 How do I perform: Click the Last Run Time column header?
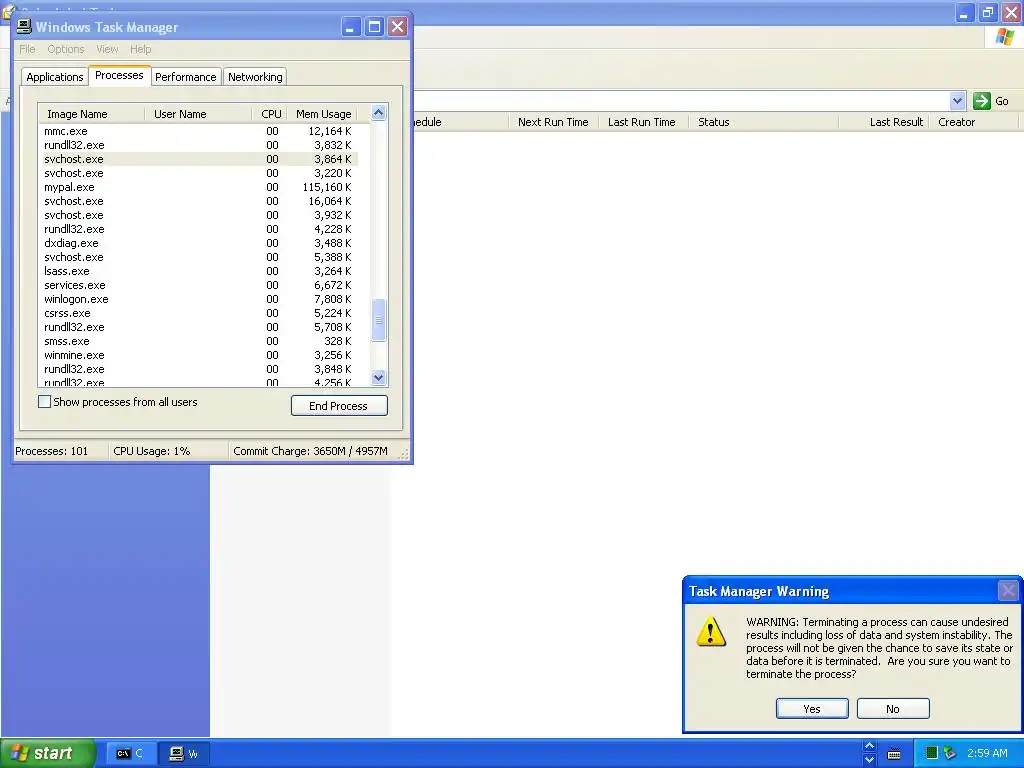642,122
